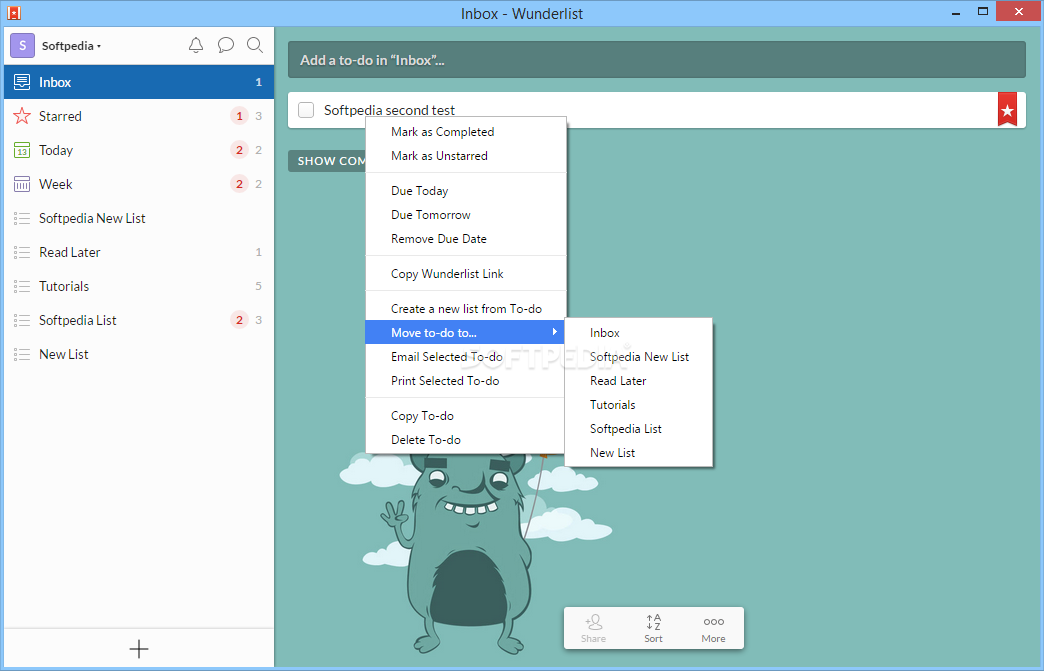Click the list icon beside New List

[x=22, y=354]
